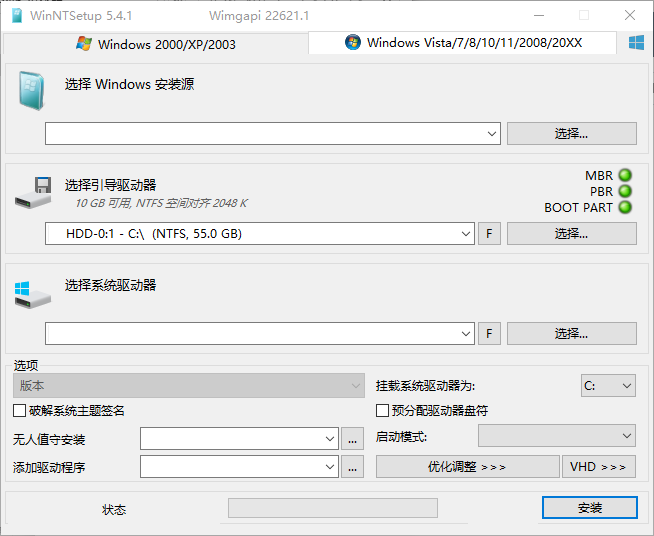Click the Windows XP flag tab icon
This screenshot has width=654, height=536.
pyautogui.click(x=84, y=43)
